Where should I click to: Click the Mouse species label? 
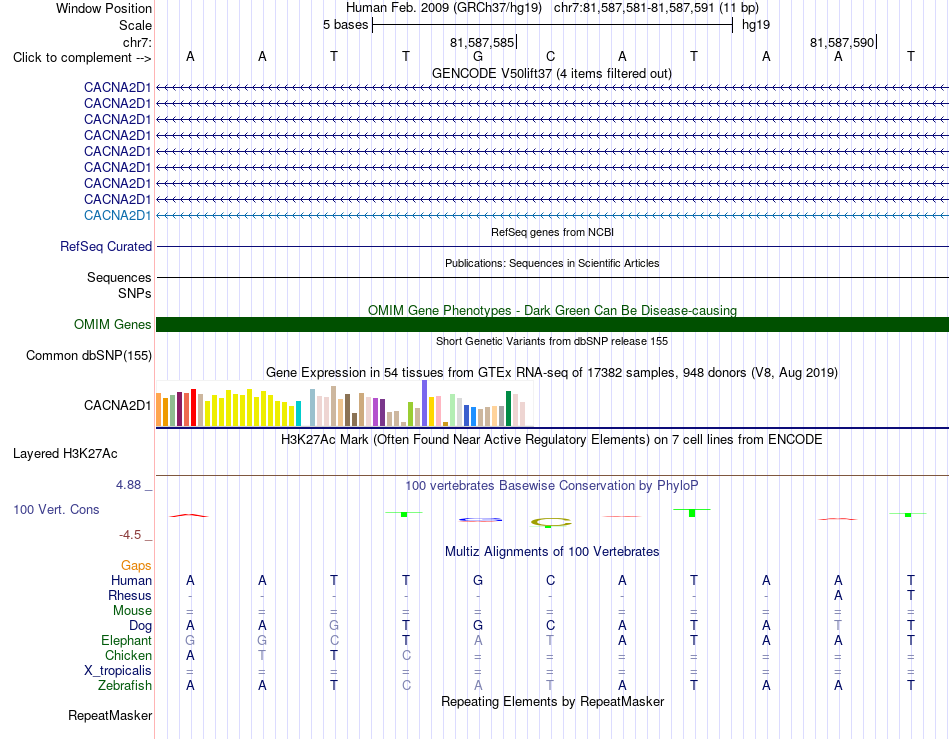click(132, 611)
